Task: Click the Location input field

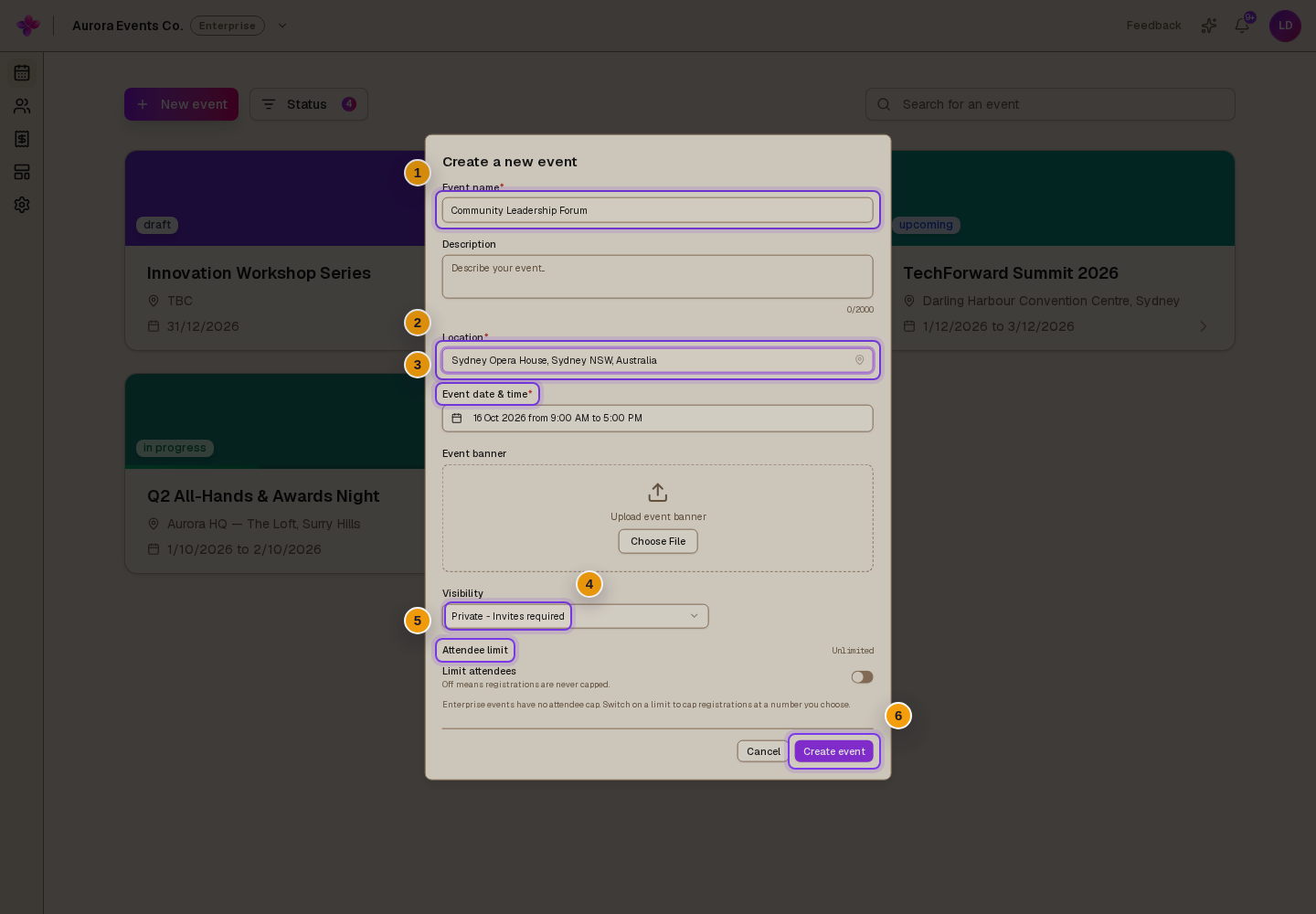Action: point(658,360)
